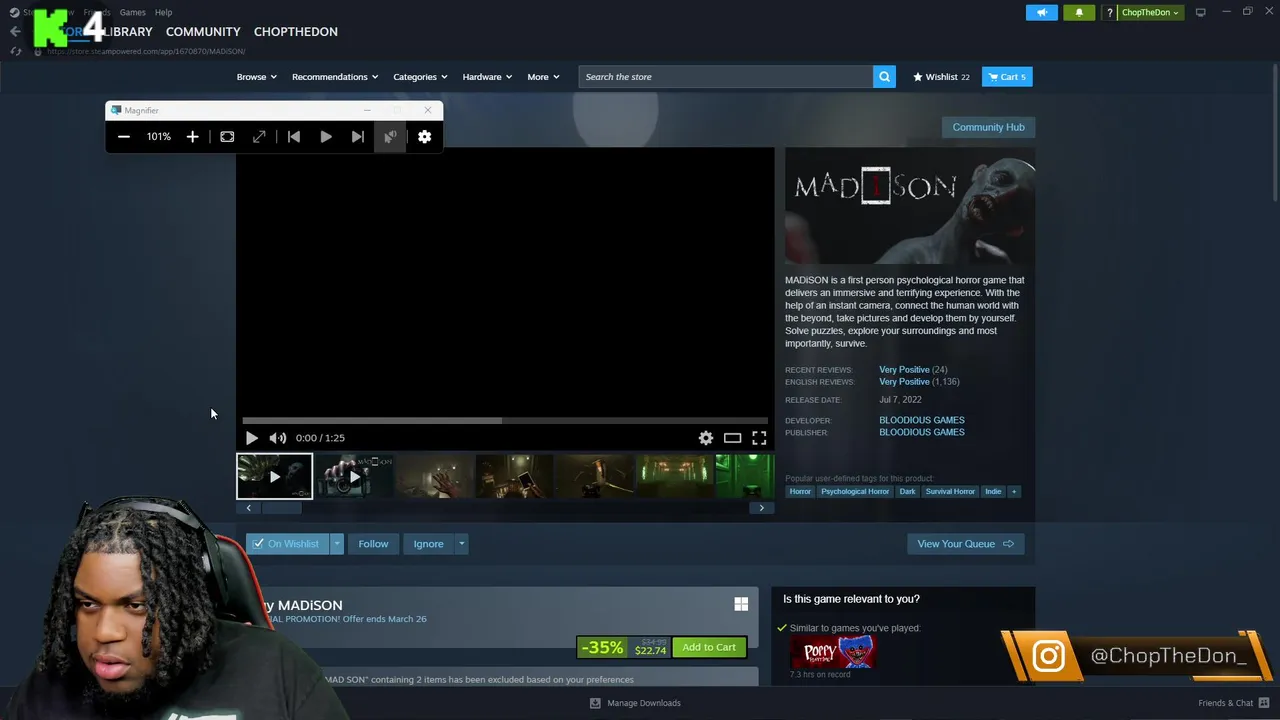Mute the trailer video audio
This screenshot has width=1280, height=720.
278,438
